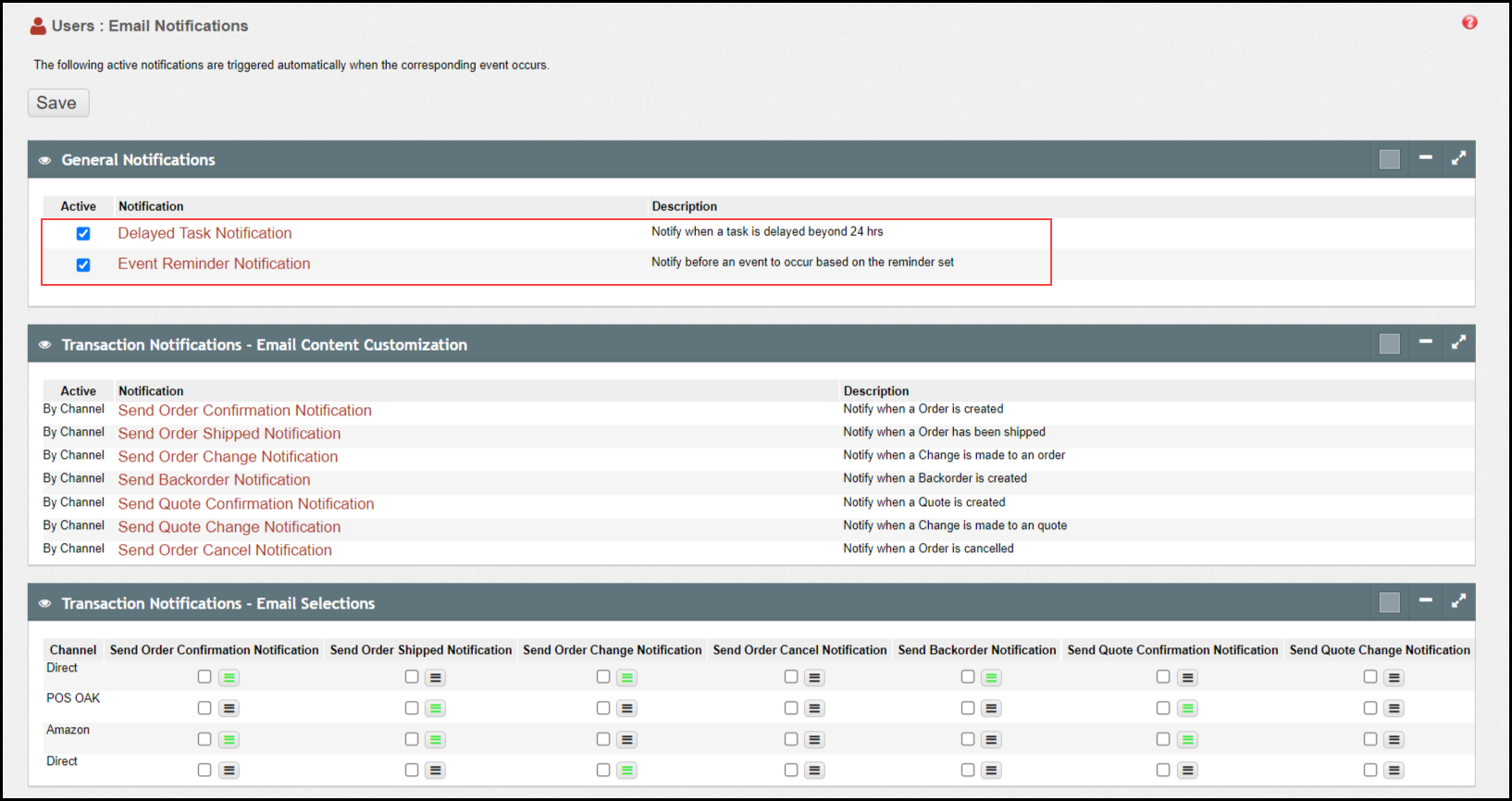Image resolution: width=1512 pixels, height=801 pixels.
Task: Check Amazon Send Order Shipped checkbox
Action: (412, 739)
